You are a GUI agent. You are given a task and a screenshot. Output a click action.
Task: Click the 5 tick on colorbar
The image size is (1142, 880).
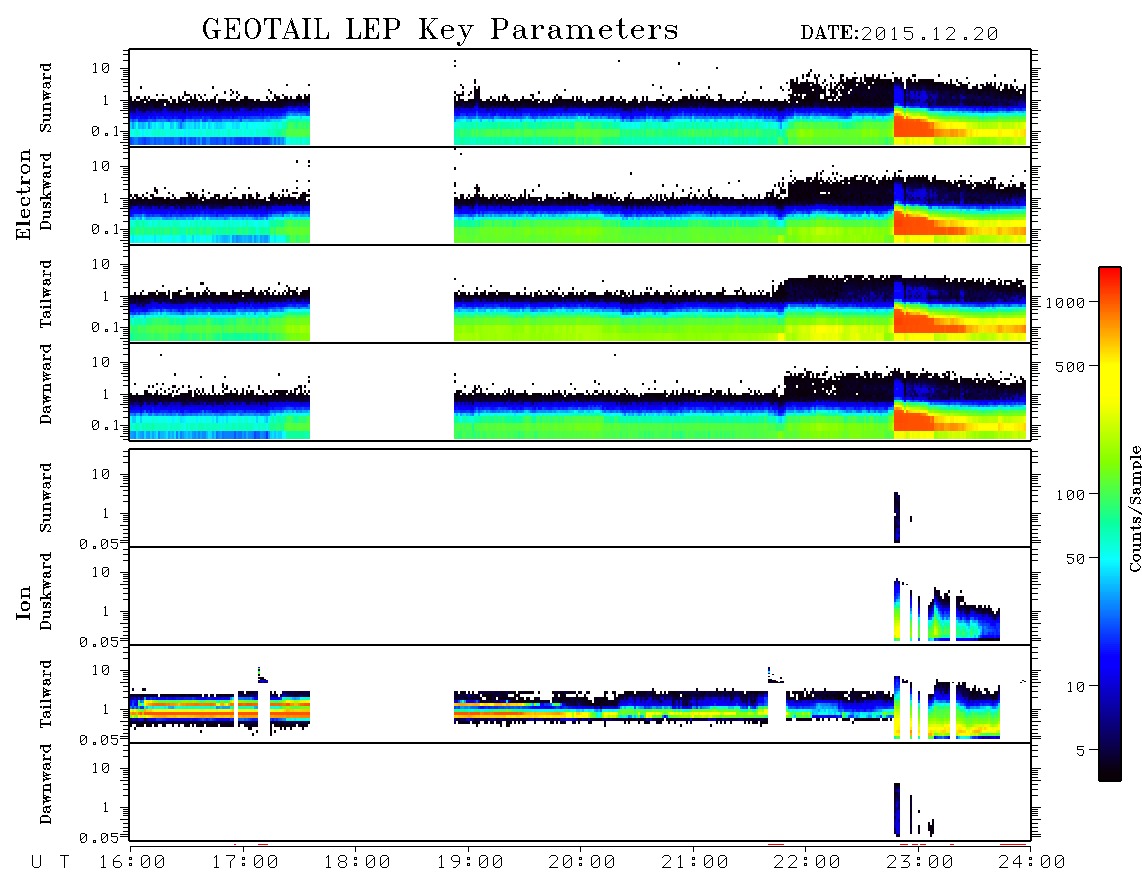(x=1080, y=751)
